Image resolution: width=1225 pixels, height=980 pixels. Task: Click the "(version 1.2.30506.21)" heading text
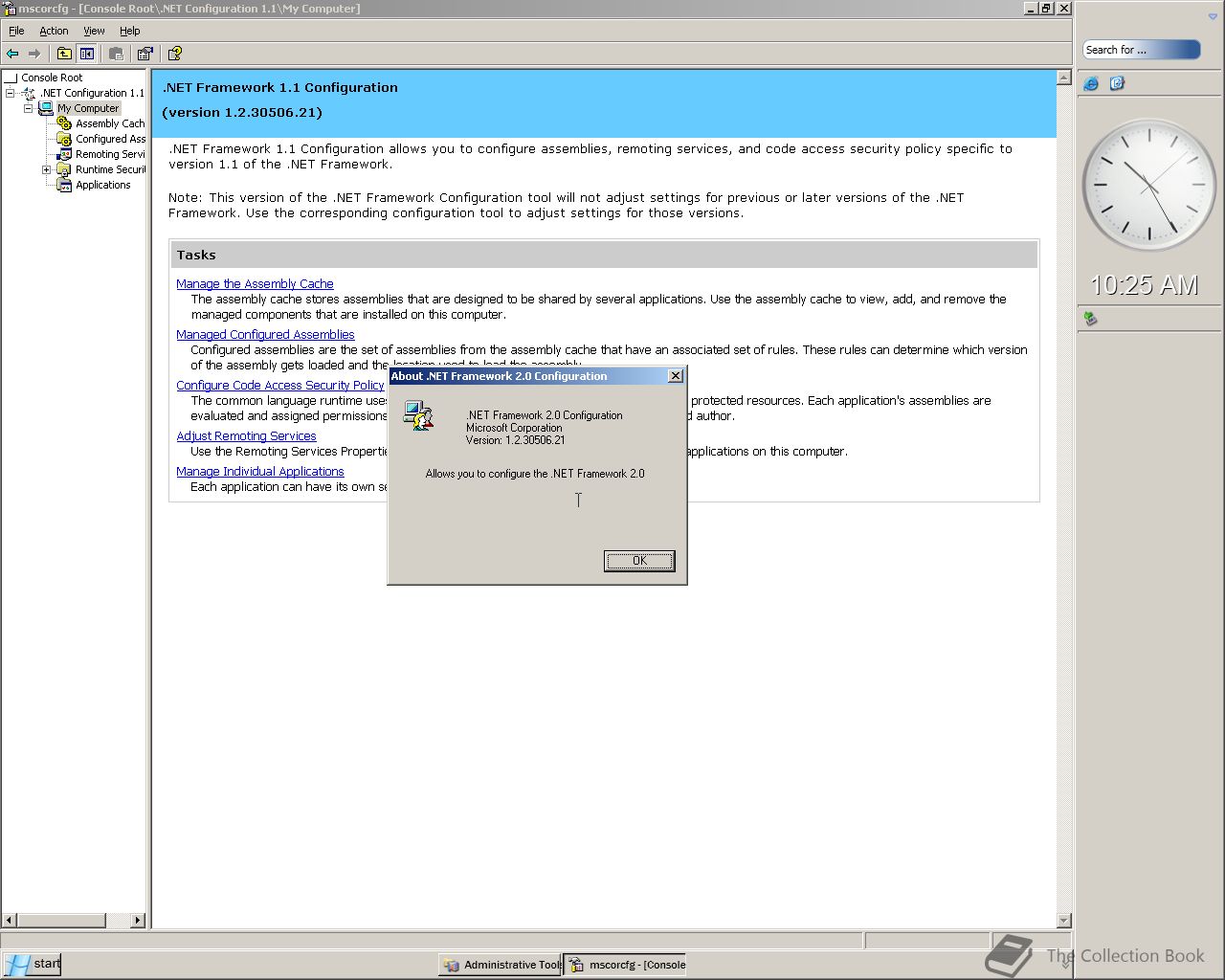click(x=242, y=112)
